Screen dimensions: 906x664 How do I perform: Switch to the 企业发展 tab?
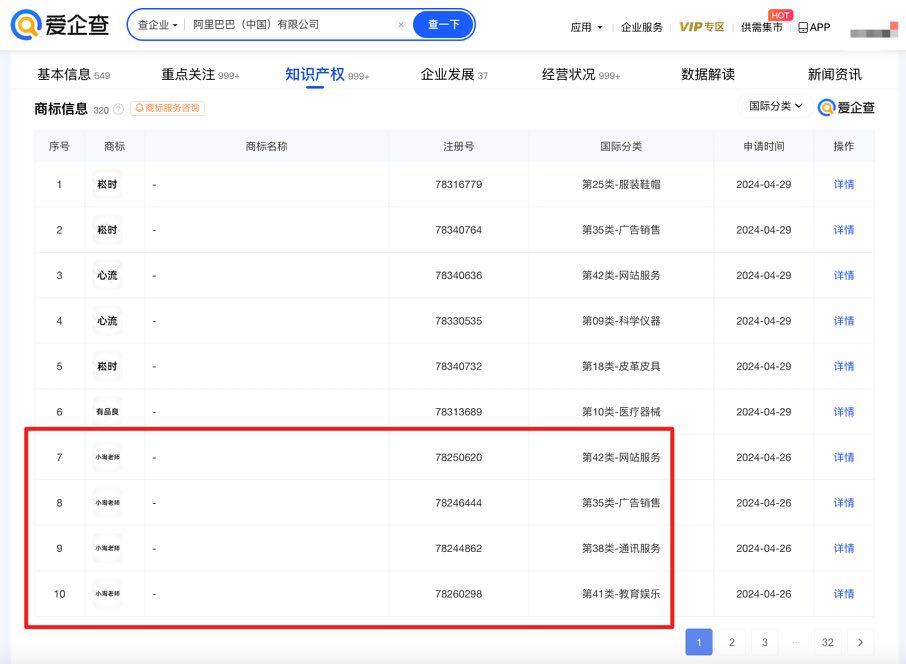click(454, 75)
